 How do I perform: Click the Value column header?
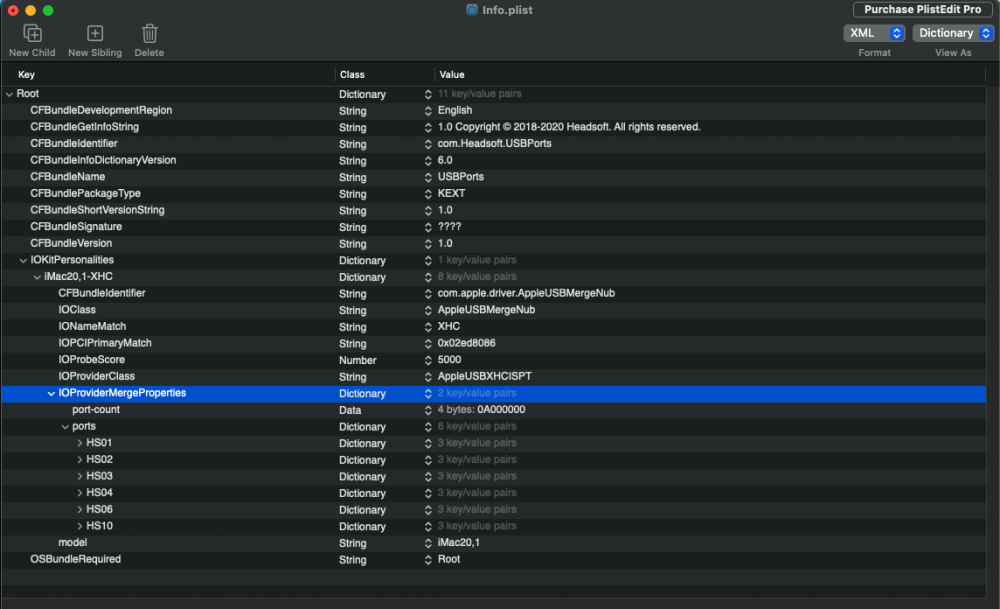452,75
